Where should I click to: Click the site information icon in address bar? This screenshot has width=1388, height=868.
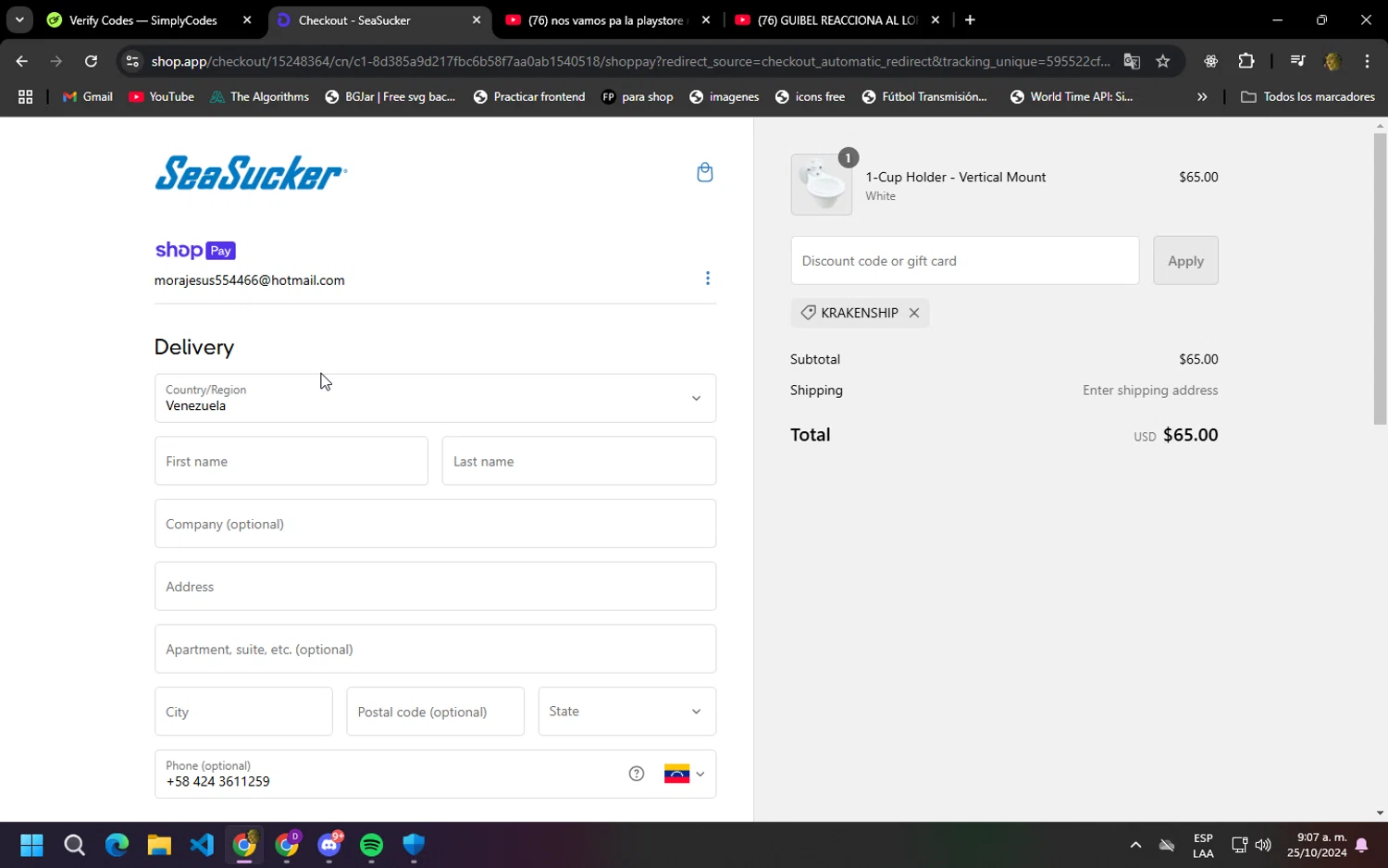132,61
